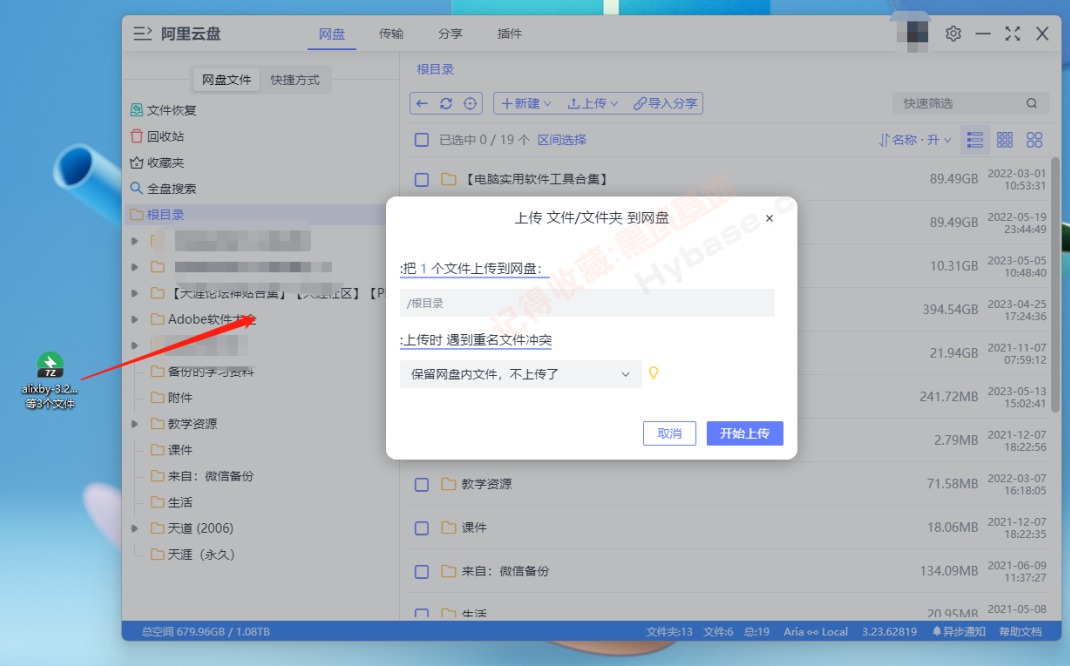Click the 【电脑实用软件工具合集】 folder icon
The image size is (1070, 666).
point(448,179)
